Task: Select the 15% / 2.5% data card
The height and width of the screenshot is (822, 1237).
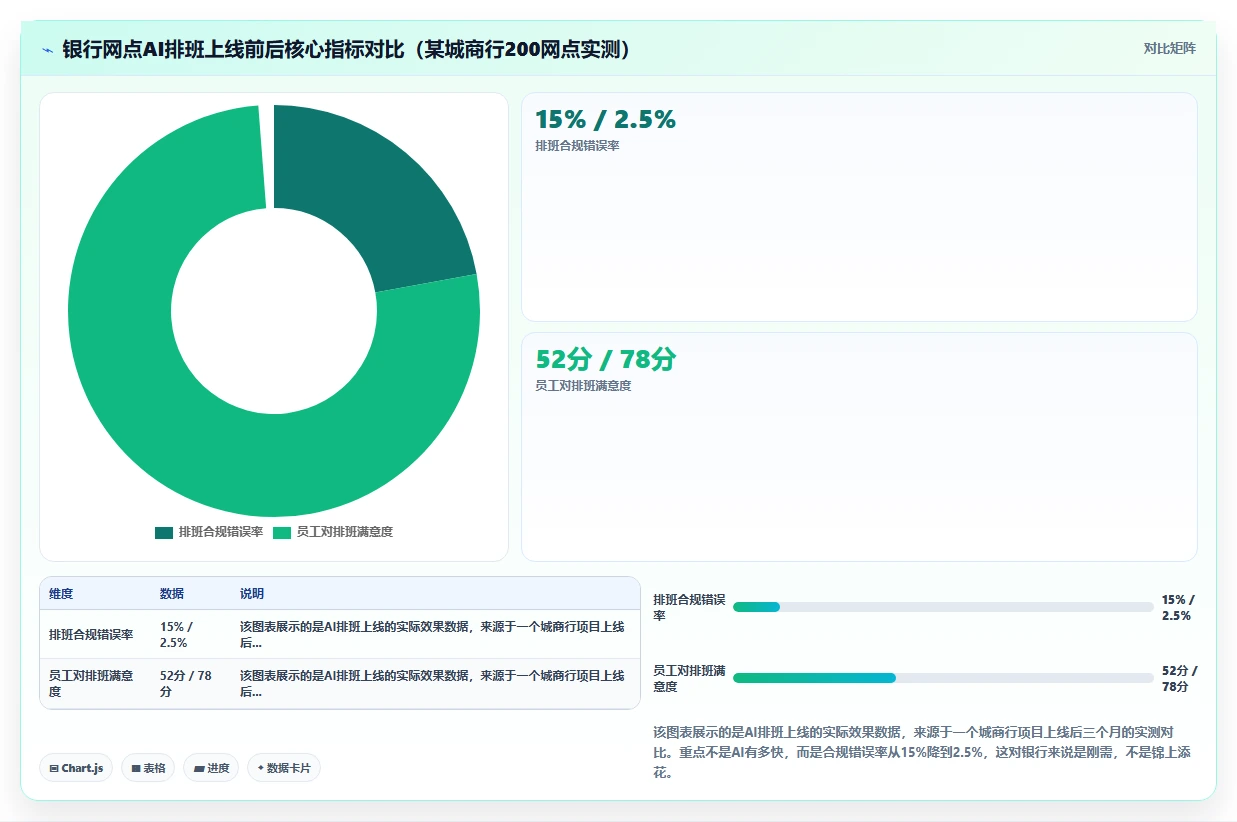Action: tap(859, 207)
